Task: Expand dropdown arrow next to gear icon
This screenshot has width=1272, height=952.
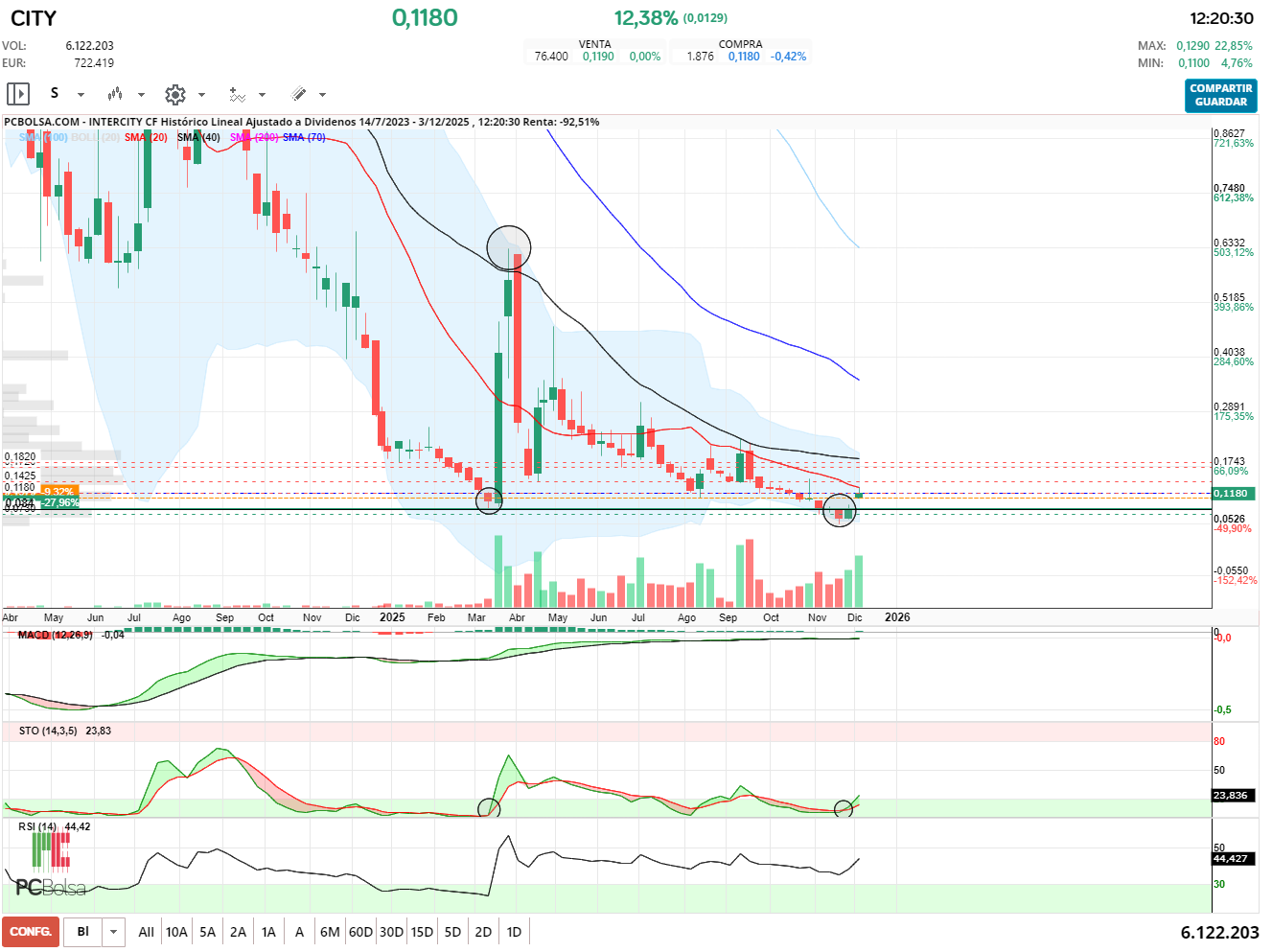Action: pyautogui.click(x=201, y=95)
